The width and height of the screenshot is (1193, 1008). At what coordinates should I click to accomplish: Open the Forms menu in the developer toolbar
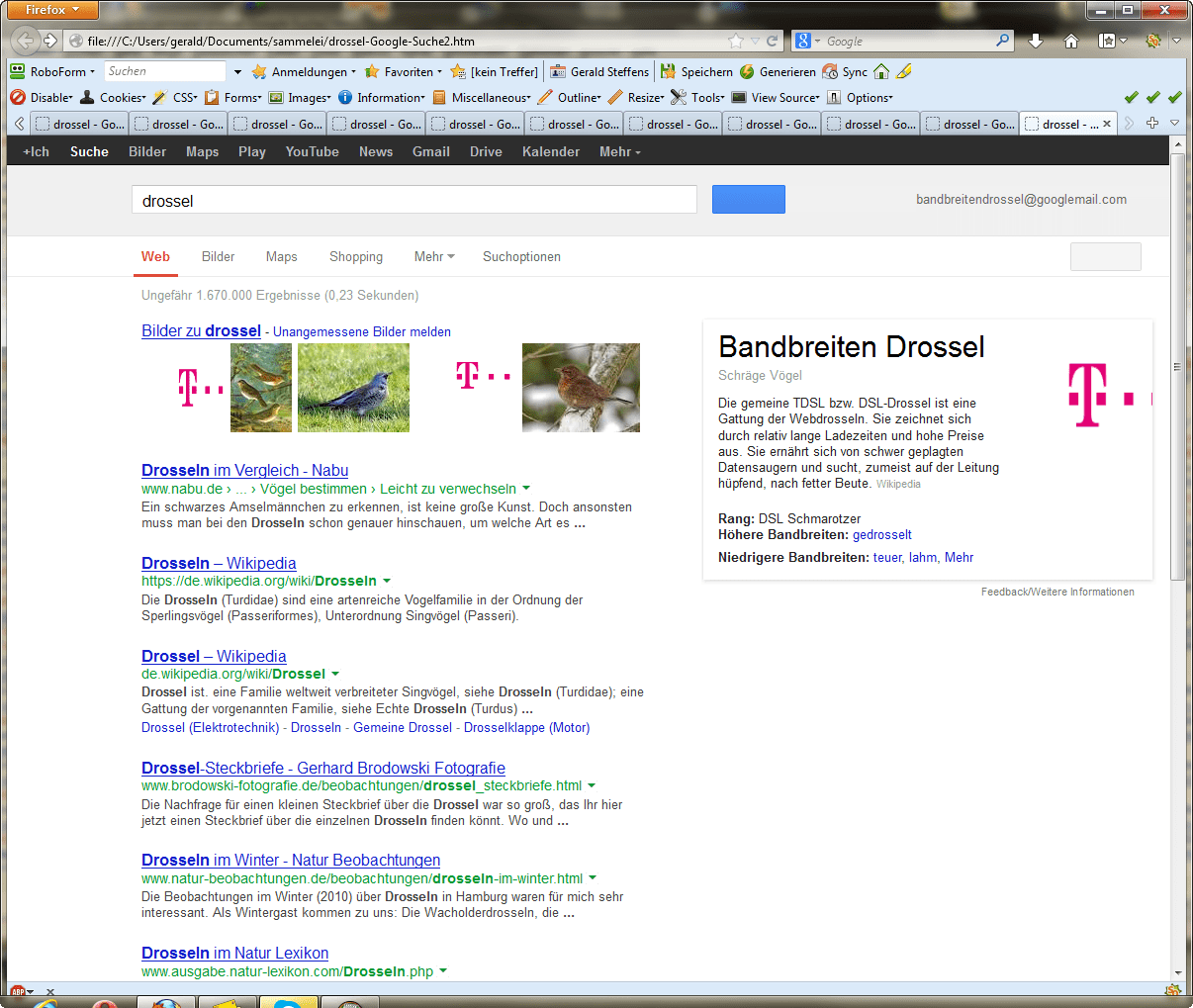tap(233, 97)
